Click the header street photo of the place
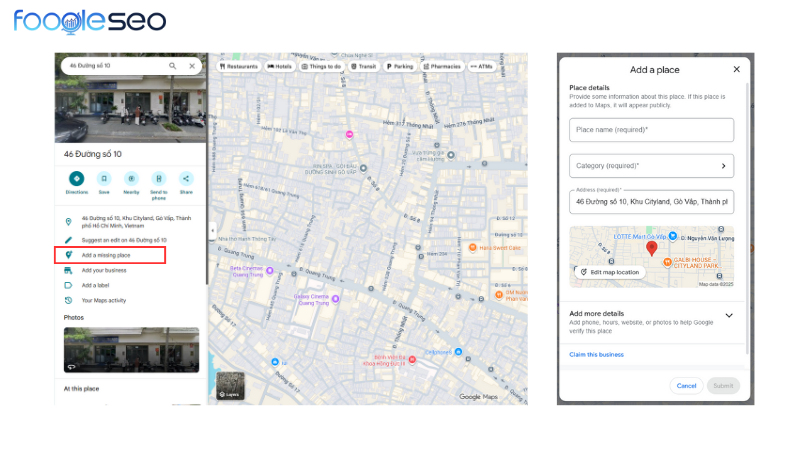 (x=131, y=109)
